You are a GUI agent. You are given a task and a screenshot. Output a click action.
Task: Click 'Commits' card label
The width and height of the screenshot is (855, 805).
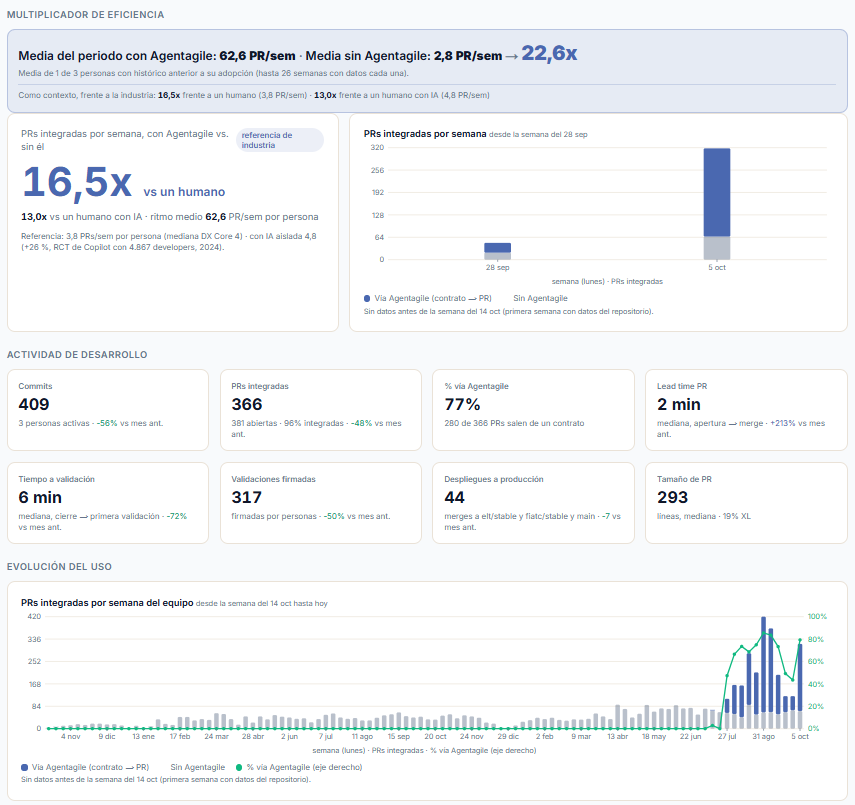pyautogui.click(x=35, y=386)
